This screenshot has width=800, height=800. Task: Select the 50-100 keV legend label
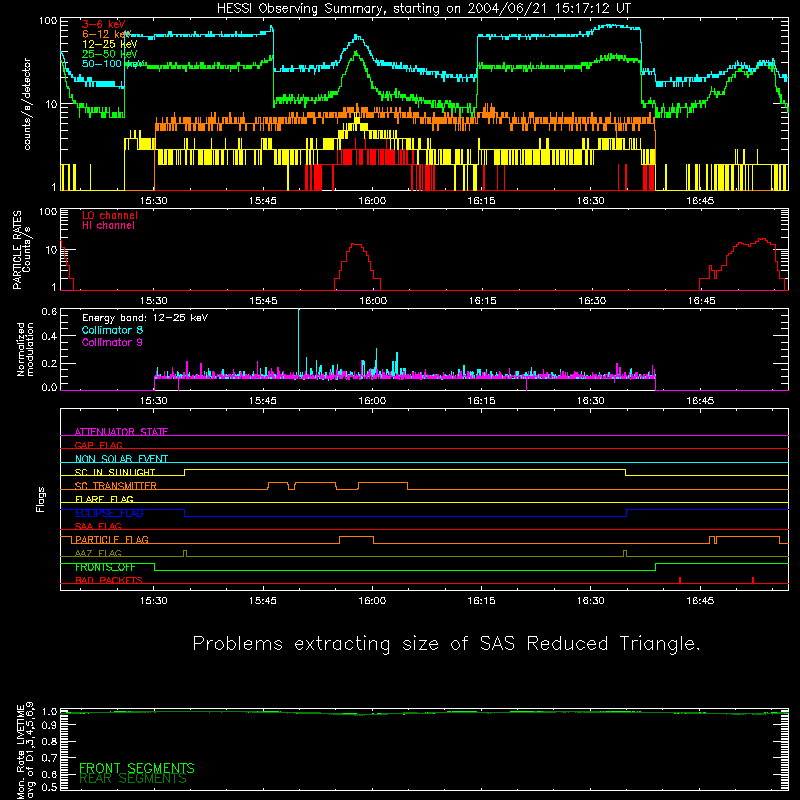coord(112,63)
